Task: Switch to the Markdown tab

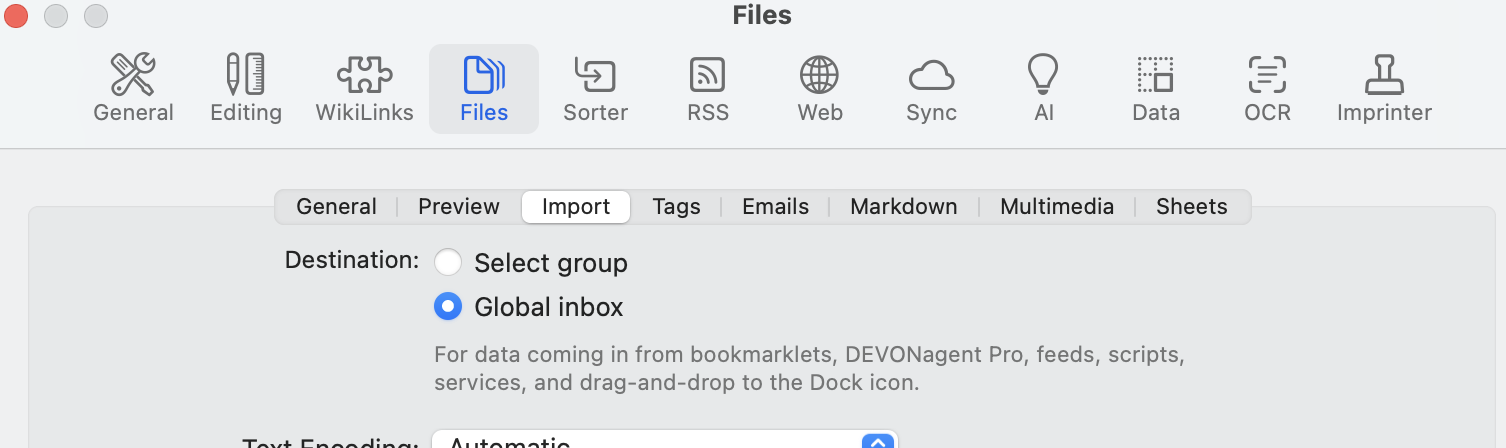Action: pos(903,207)
